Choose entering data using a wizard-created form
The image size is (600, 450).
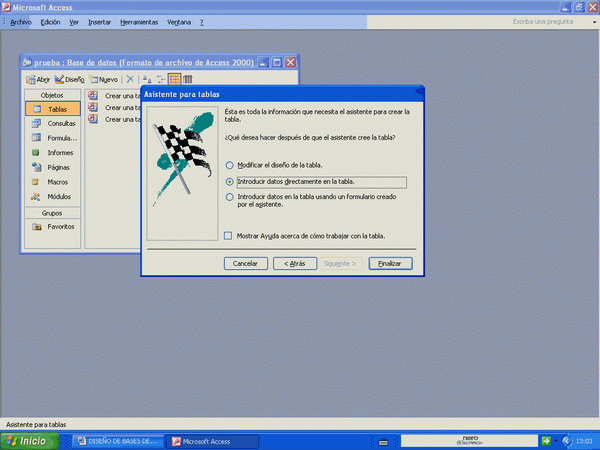311,201
